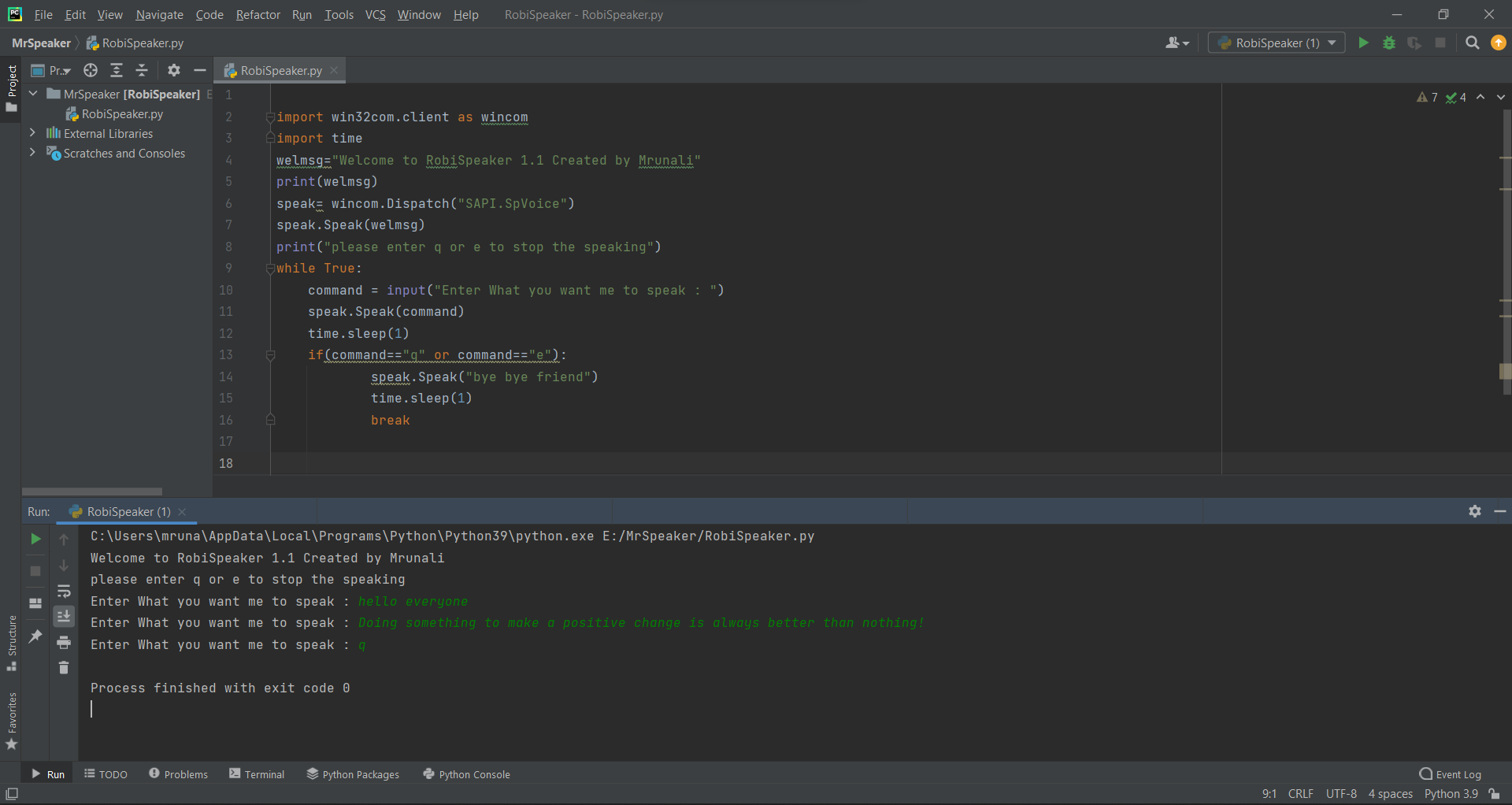Open the Code menu
This screenshot has height=805, width=1512.
pyautogui.click(x=209, y=14)
